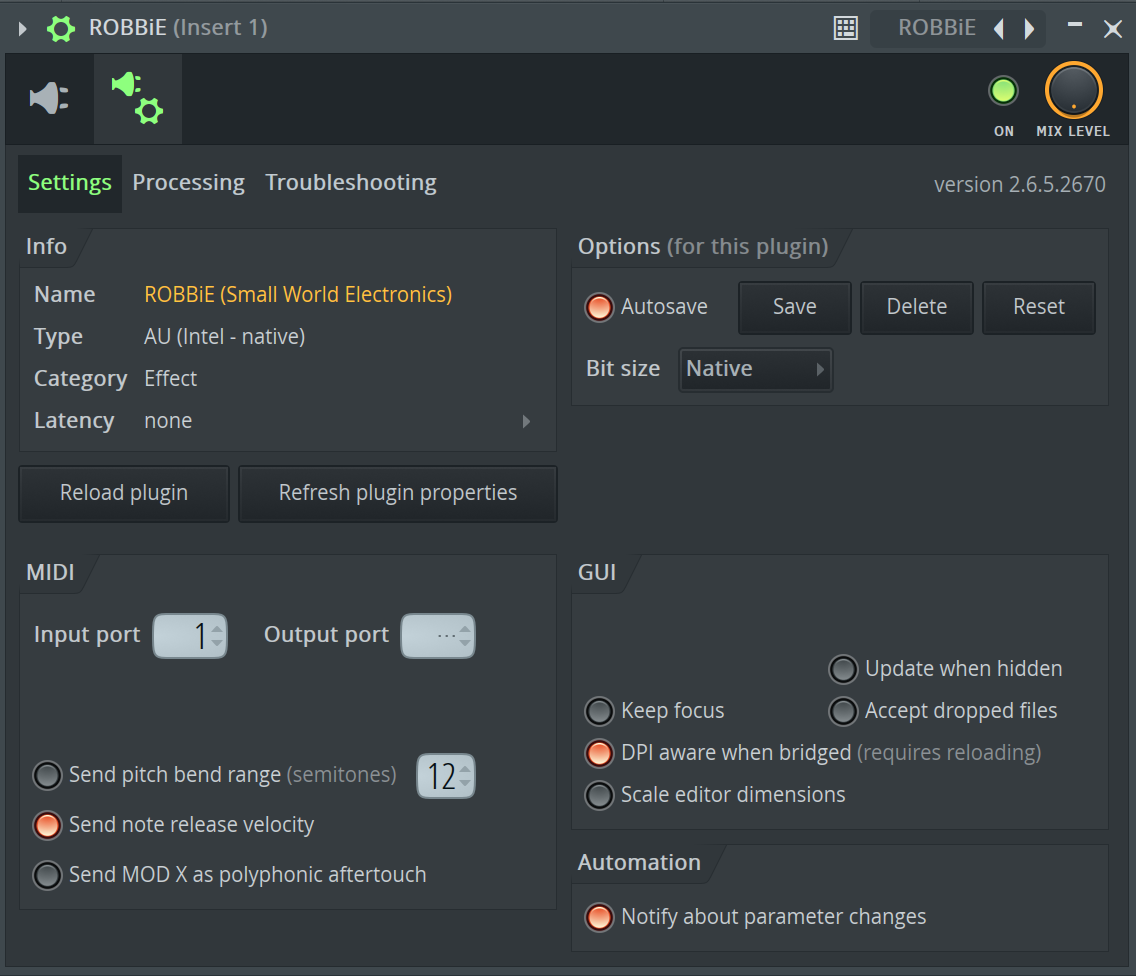Click the Reload plugin button

pos(124,493)
